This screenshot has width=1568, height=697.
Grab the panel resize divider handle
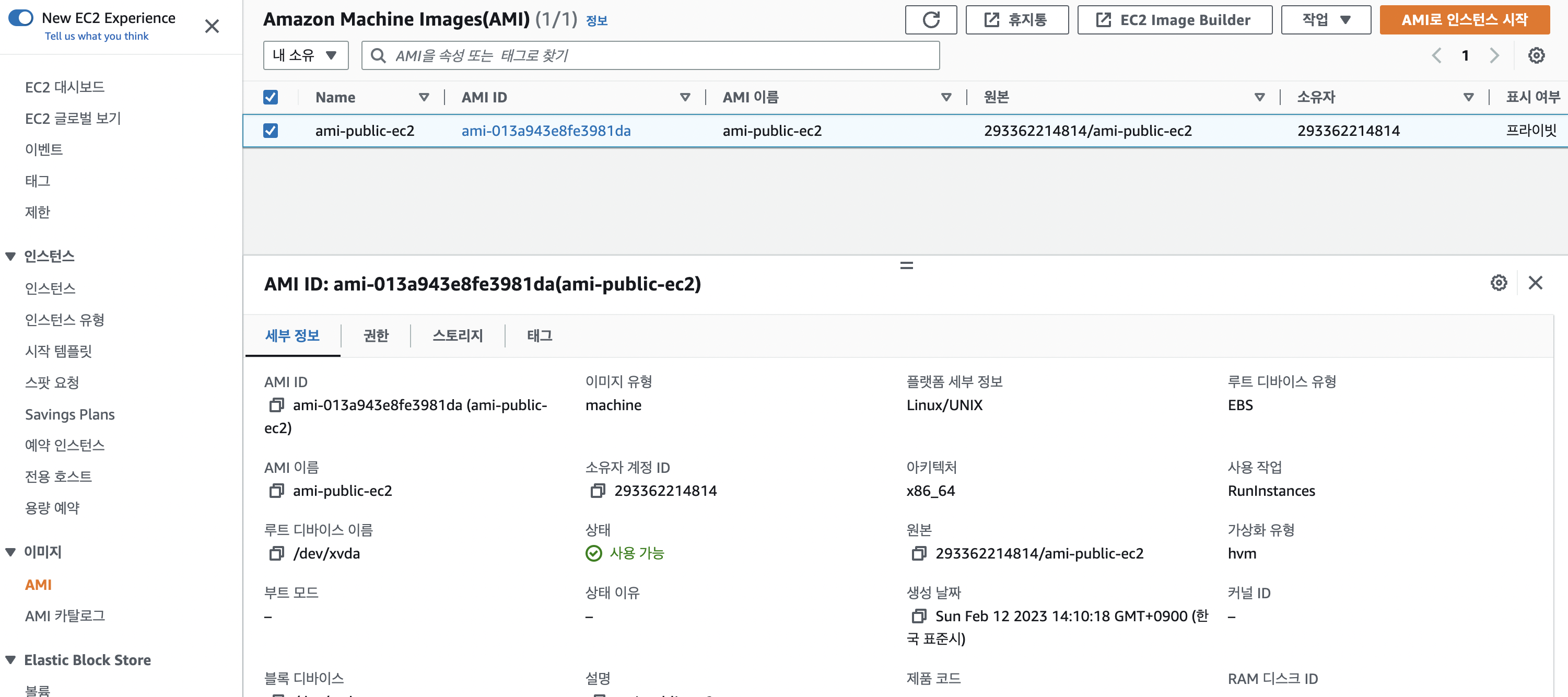[x=906, y=265]
